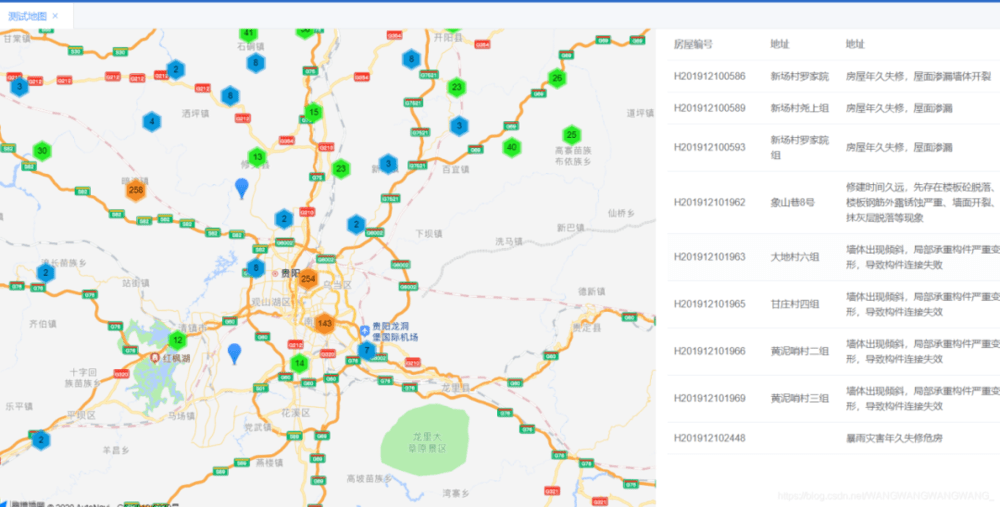The width and height of the screenshot is (1000, 507).
Task: Click the green cluster marker labeled 25
Action: [x=571, y=135]
